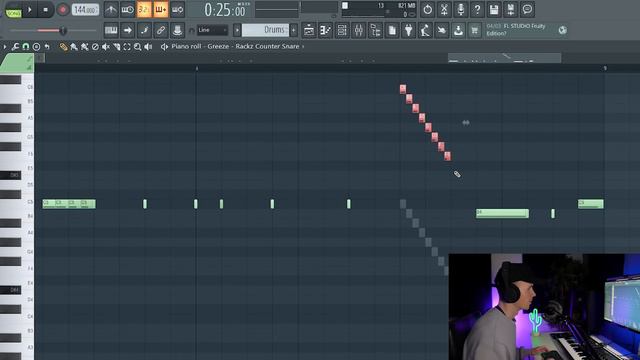The height and width of the screenshot is (360, 640).
Task: Add new pattern with plus button
Action: [x=293, y=30]
